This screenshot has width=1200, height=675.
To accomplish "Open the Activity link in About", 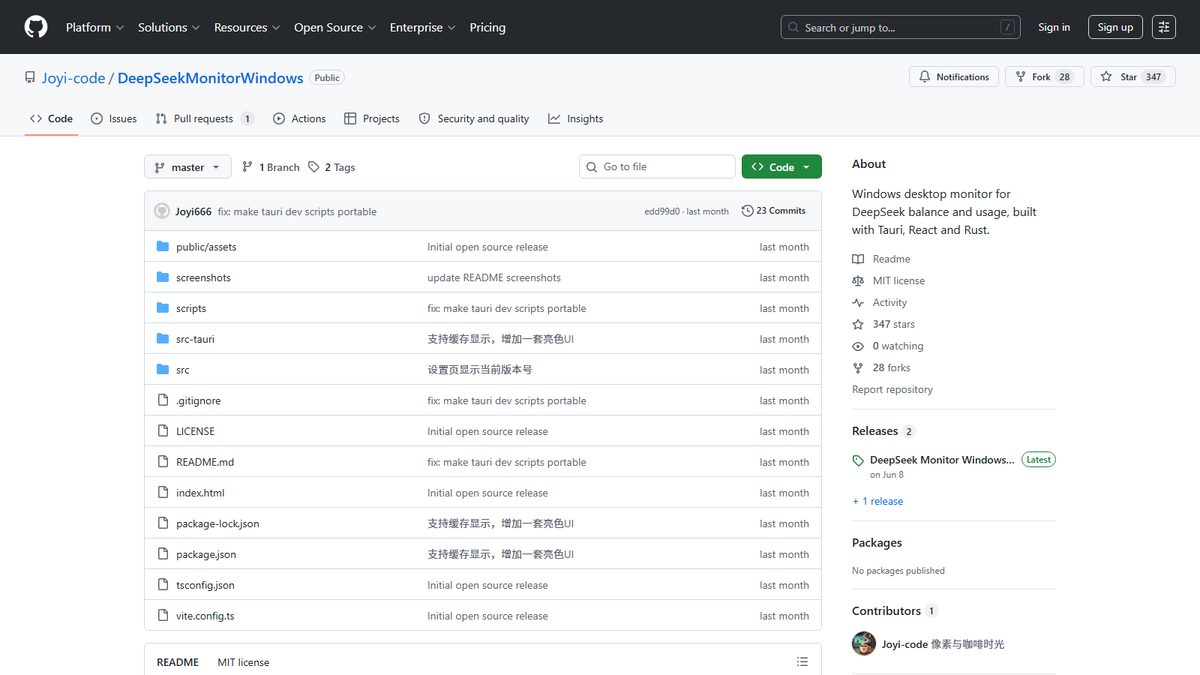I will [880, 303].
